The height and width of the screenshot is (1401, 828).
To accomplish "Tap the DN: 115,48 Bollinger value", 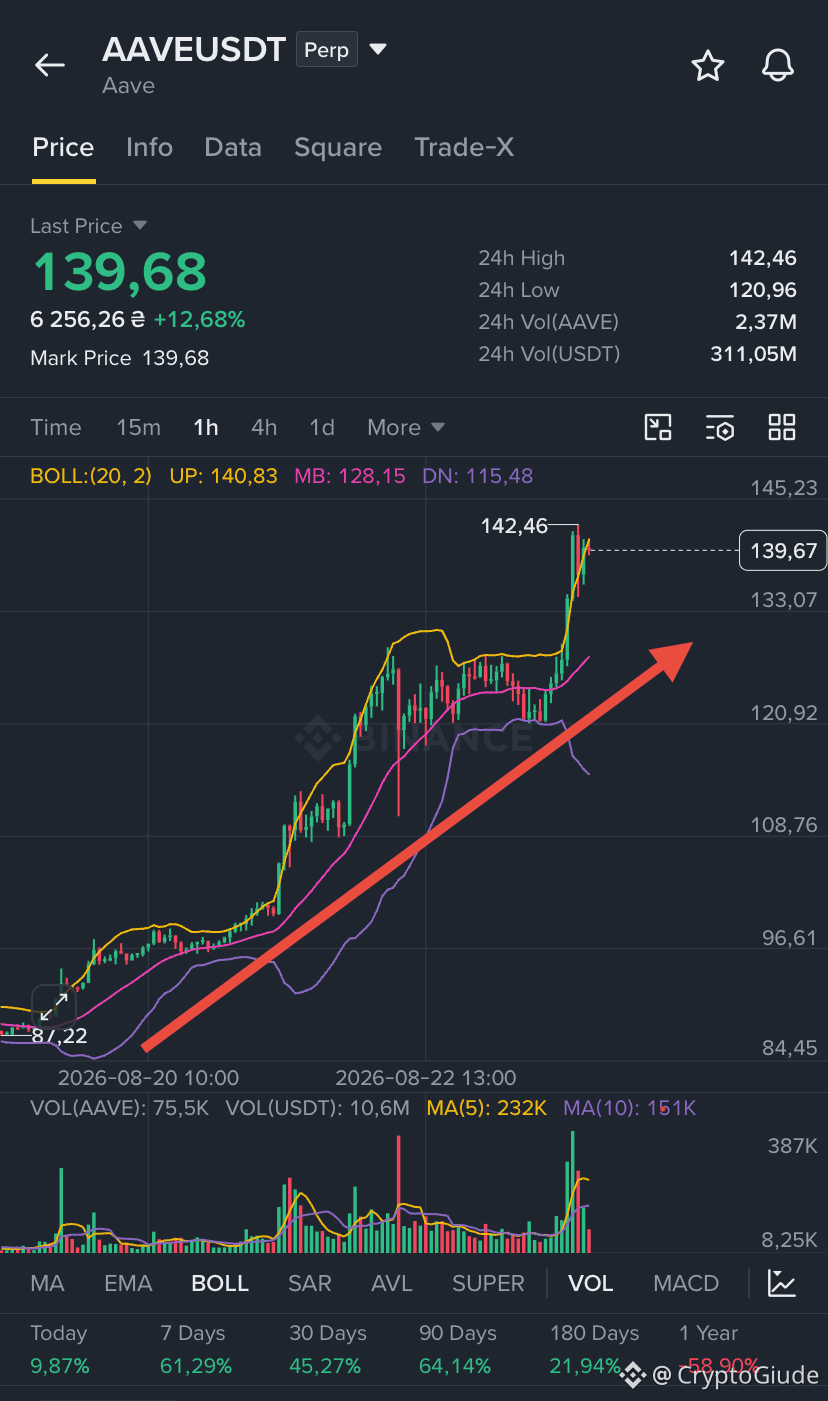I will pyautogui.click(x=478, y=476).
